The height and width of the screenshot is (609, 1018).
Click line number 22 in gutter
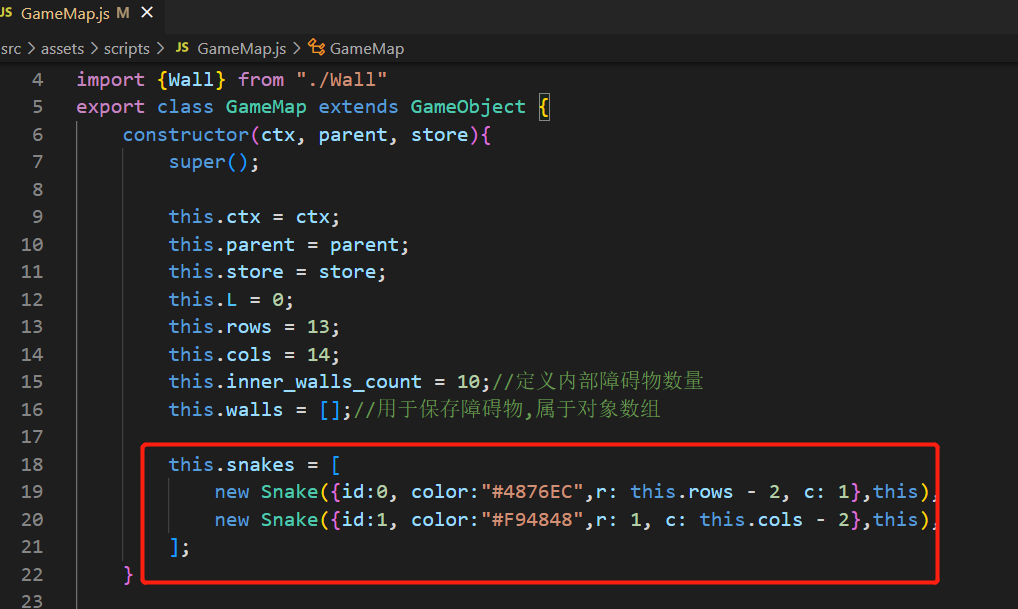tap(32, 575)
